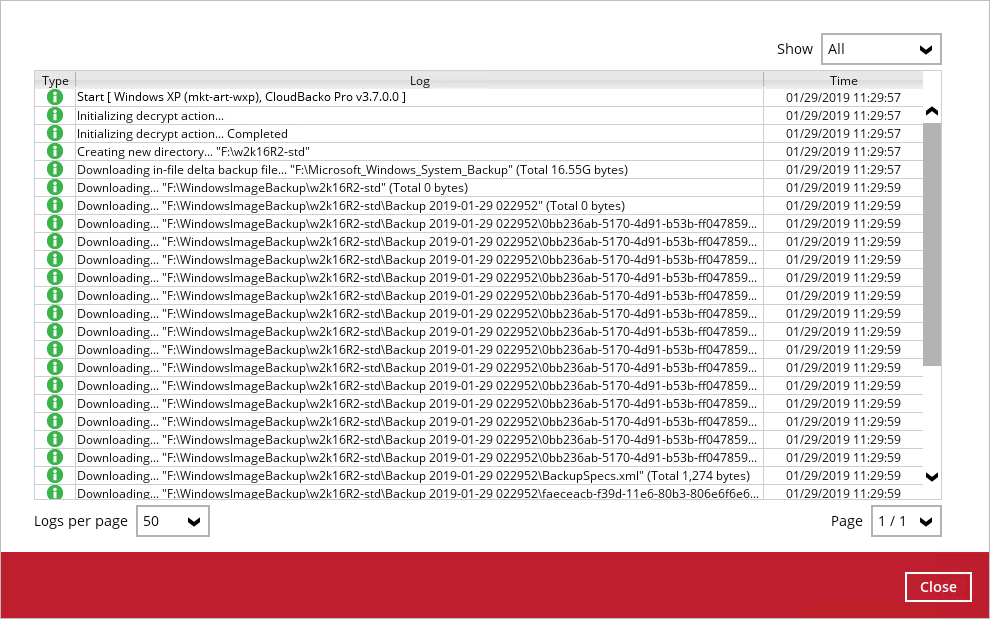Click the Time column header
Image resolution: width=990 pixels, height=619 pixels.
[843, 80]
